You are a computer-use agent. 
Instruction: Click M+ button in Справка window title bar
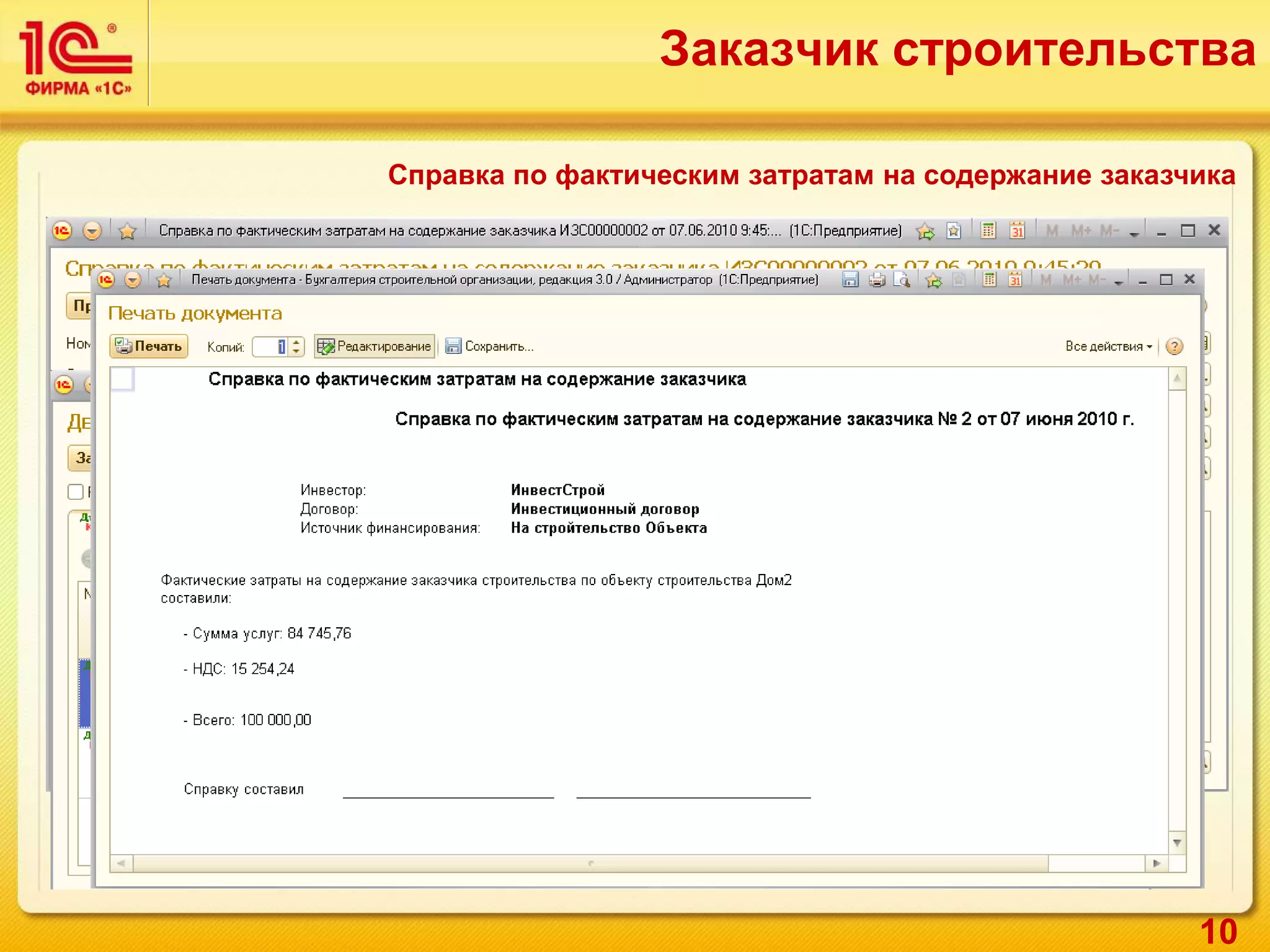coord(1081,231)
